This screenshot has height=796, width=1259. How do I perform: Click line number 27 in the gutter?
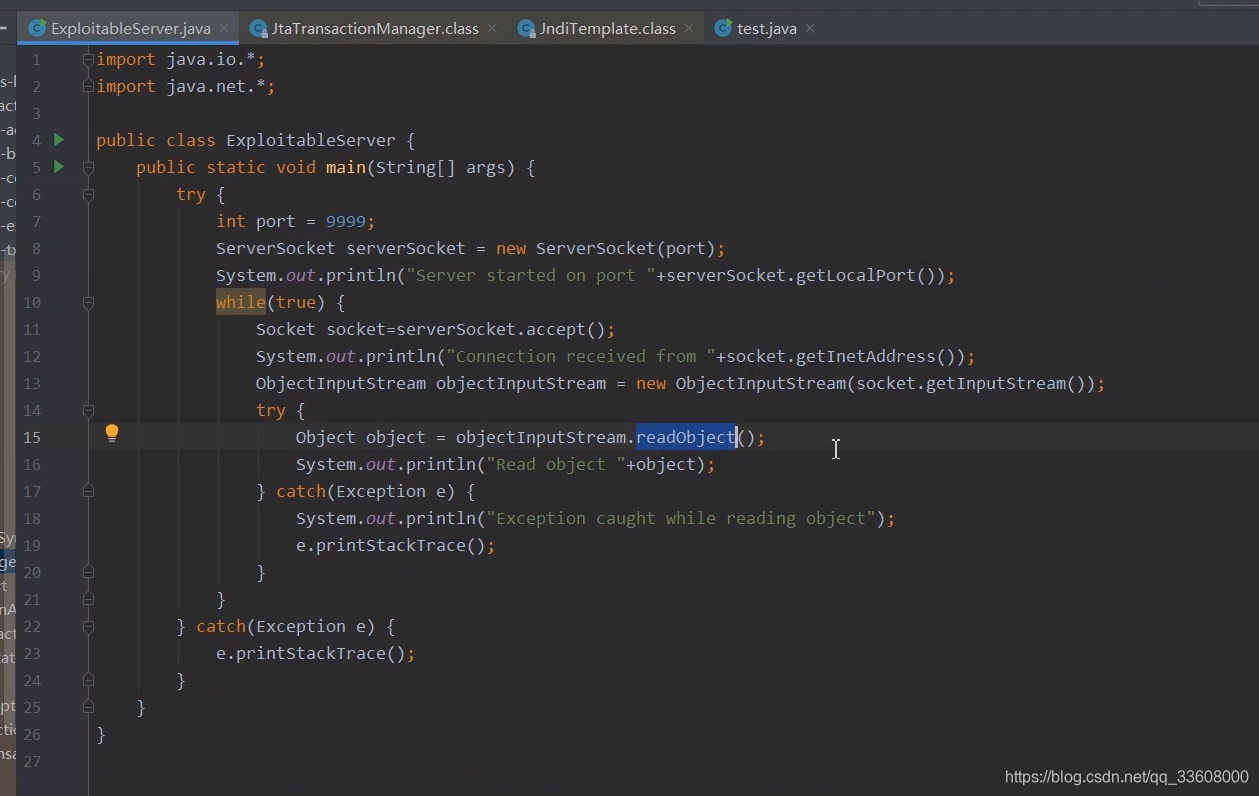click(x=31, y=761)
